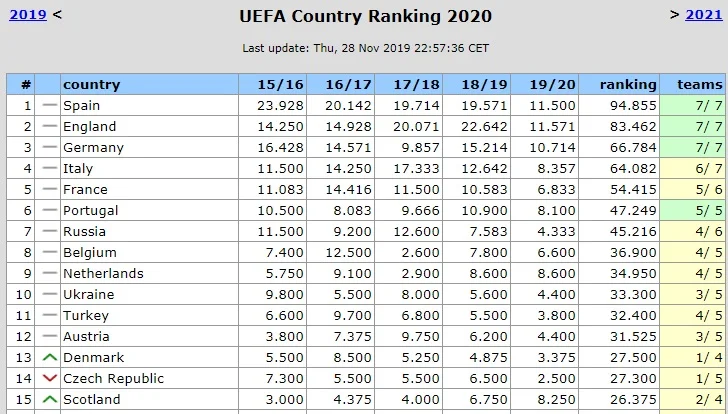728x414 pixels.
Task: Select Germany in the country column
Action: pos(93,148)
